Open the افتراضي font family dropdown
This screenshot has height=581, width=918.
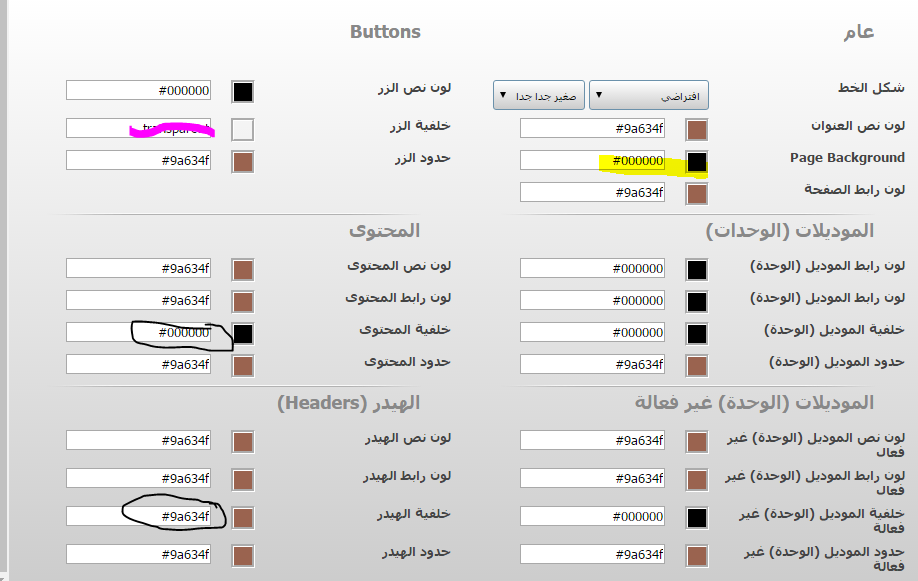pyautogui.click(x=648, y=96)
